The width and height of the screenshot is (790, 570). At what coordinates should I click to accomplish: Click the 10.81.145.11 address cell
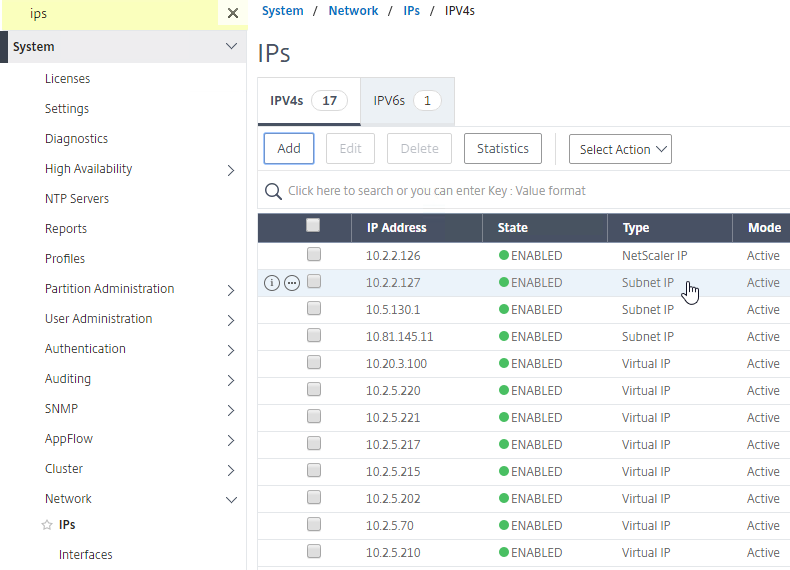click(400, 337)
